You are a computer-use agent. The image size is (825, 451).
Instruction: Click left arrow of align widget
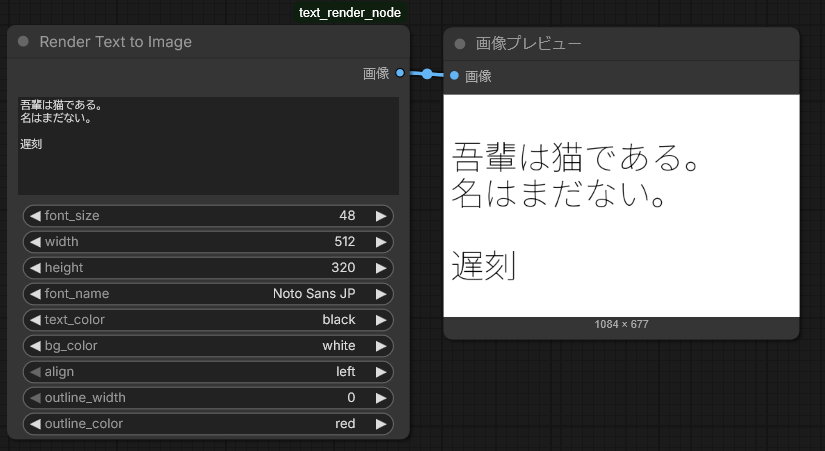[35, 372]
